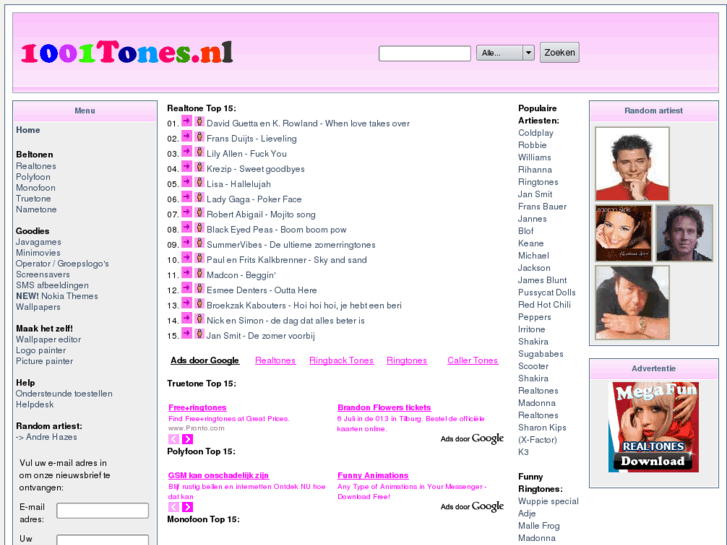Image resolution: width=727 pixels, height=545 pixels.
Task: Click the orange figure icon for Madcon - Beggin'
Action: [199, 273]
